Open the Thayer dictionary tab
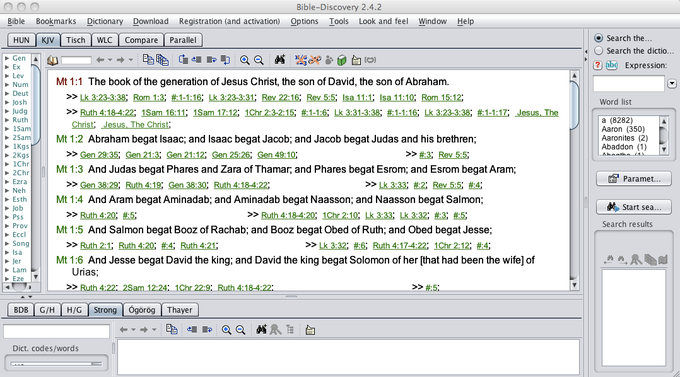The height and width of the screenshot is (377, 680). coord(180,310)
